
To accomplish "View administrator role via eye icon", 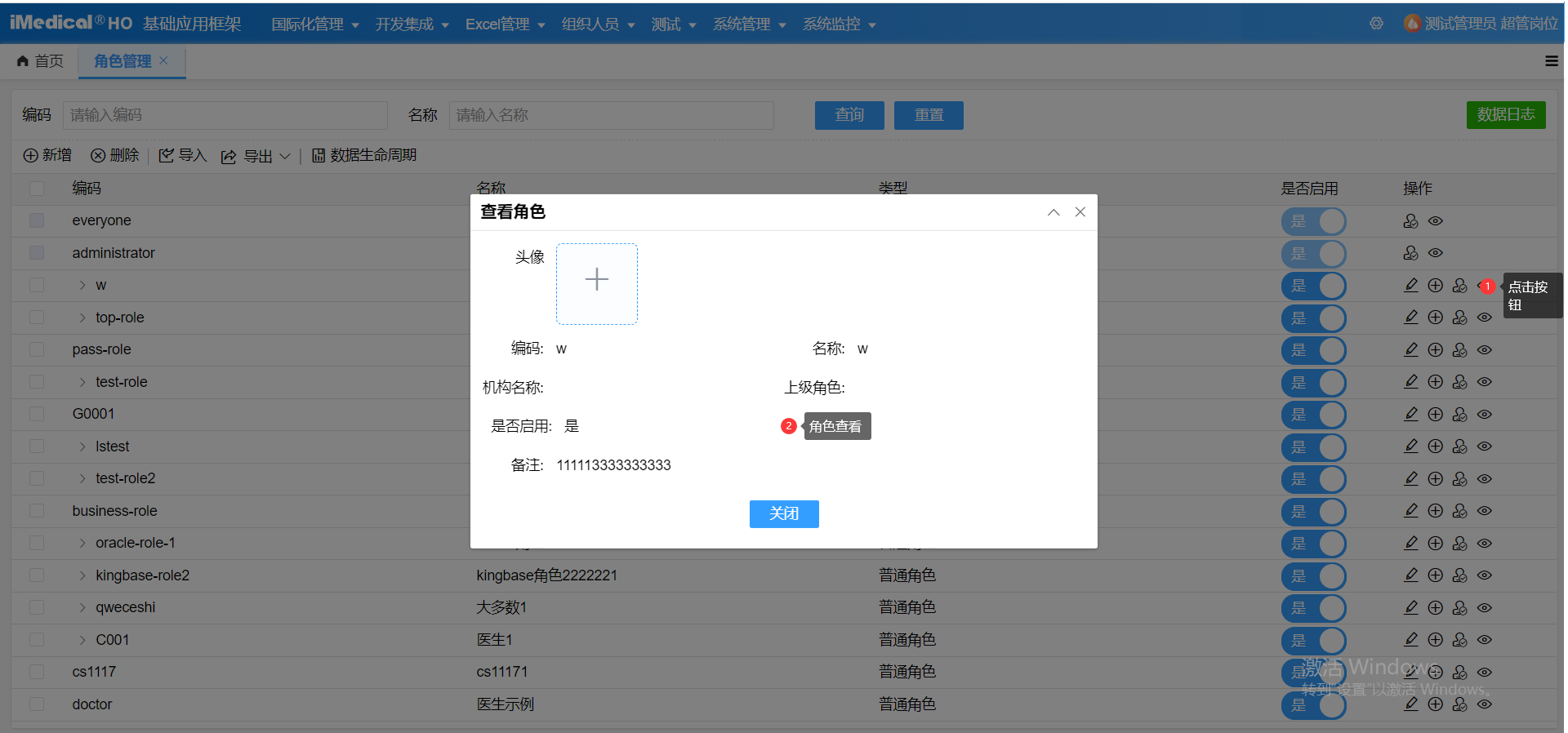I will pyautogui.click(x=1436, y=253).
